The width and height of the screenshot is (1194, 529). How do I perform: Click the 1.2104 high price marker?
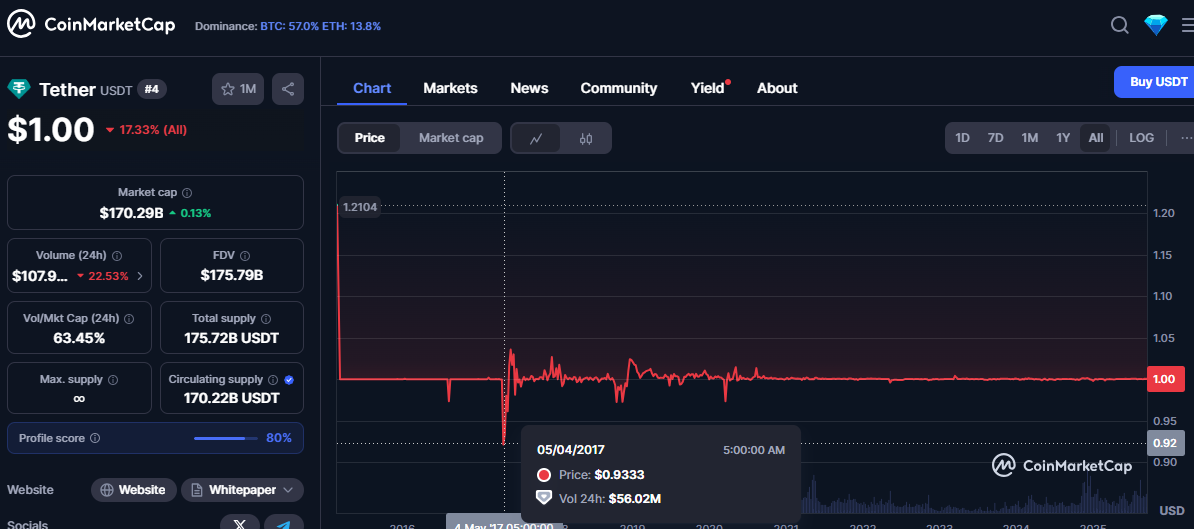(x=359, y=206)
